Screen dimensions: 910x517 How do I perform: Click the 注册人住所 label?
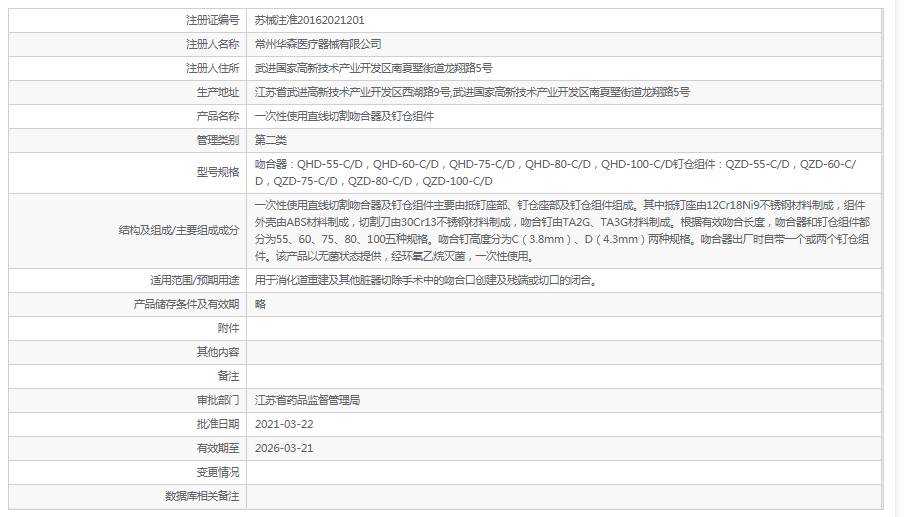click(212, 68)
